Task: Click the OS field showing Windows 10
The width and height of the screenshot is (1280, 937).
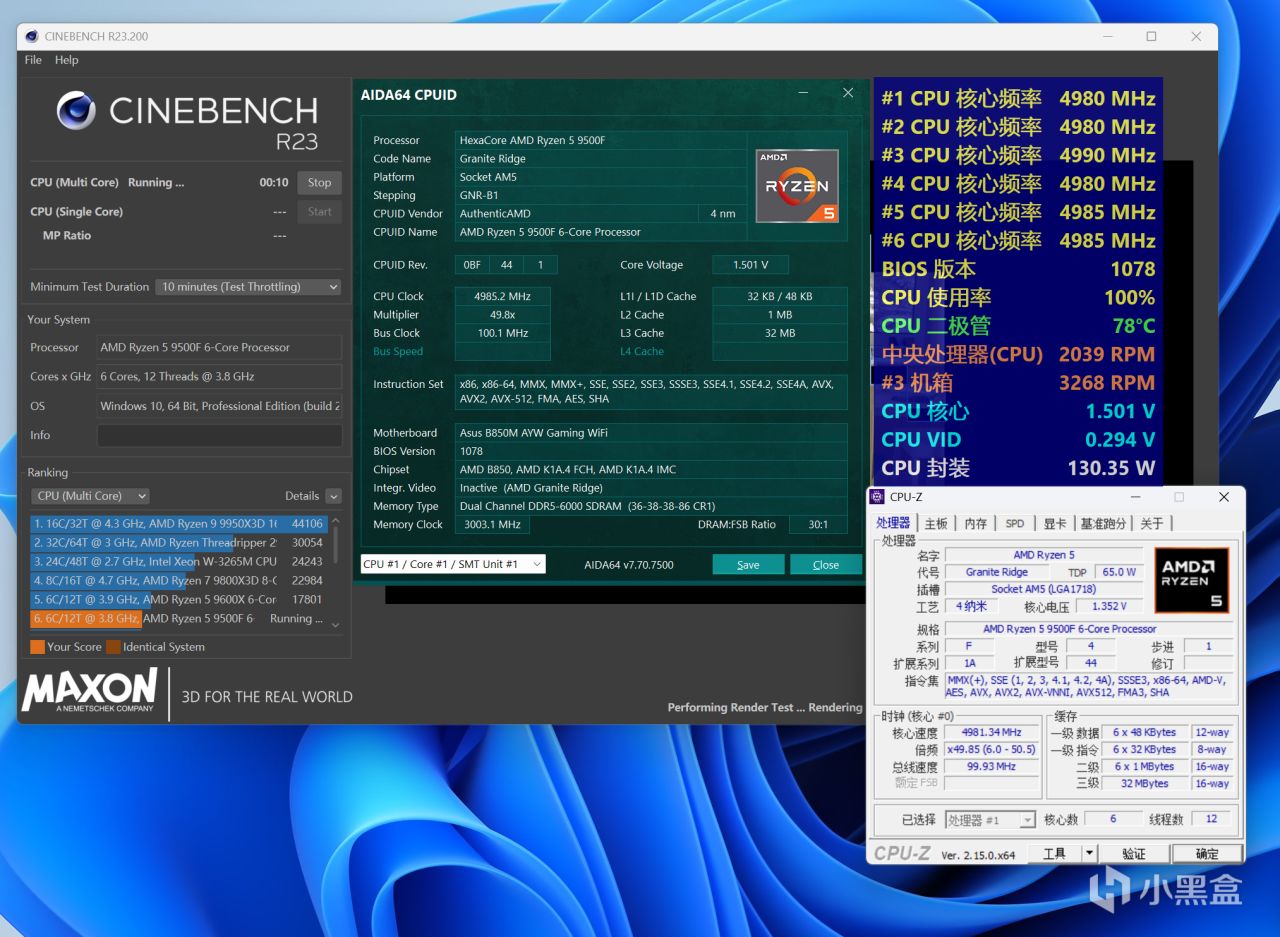Action: [x=219, y=406]
